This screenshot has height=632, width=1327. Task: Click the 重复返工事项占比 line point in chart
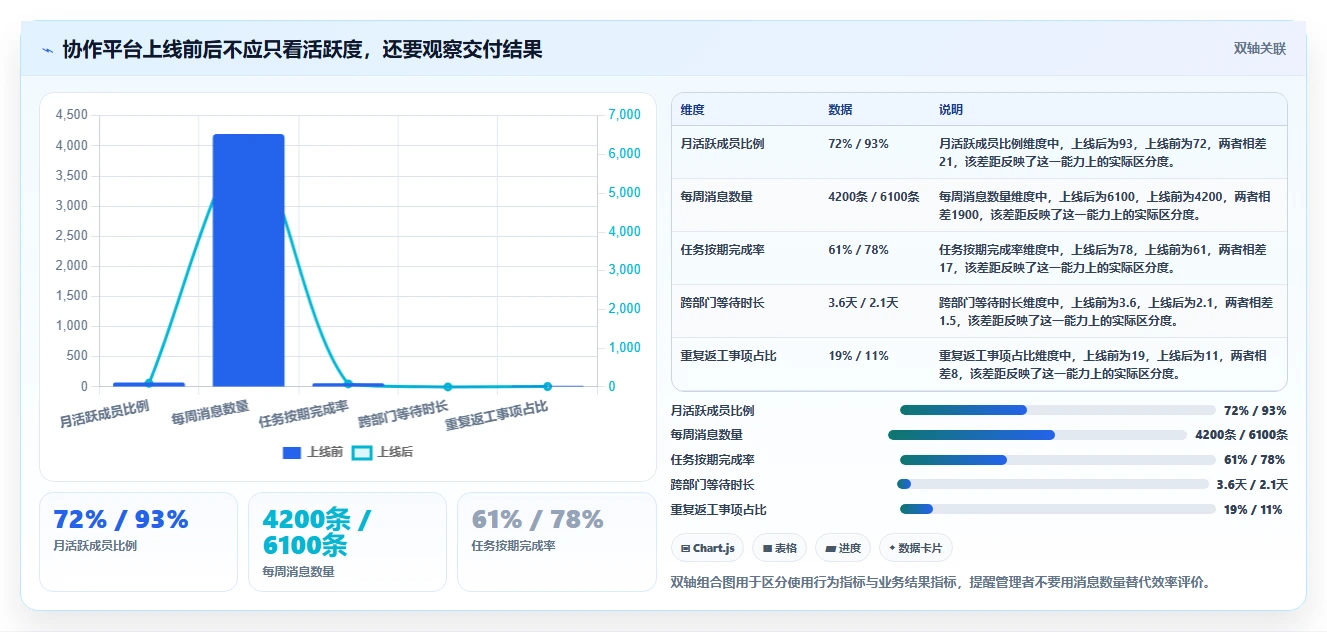(x=547, y=386)
